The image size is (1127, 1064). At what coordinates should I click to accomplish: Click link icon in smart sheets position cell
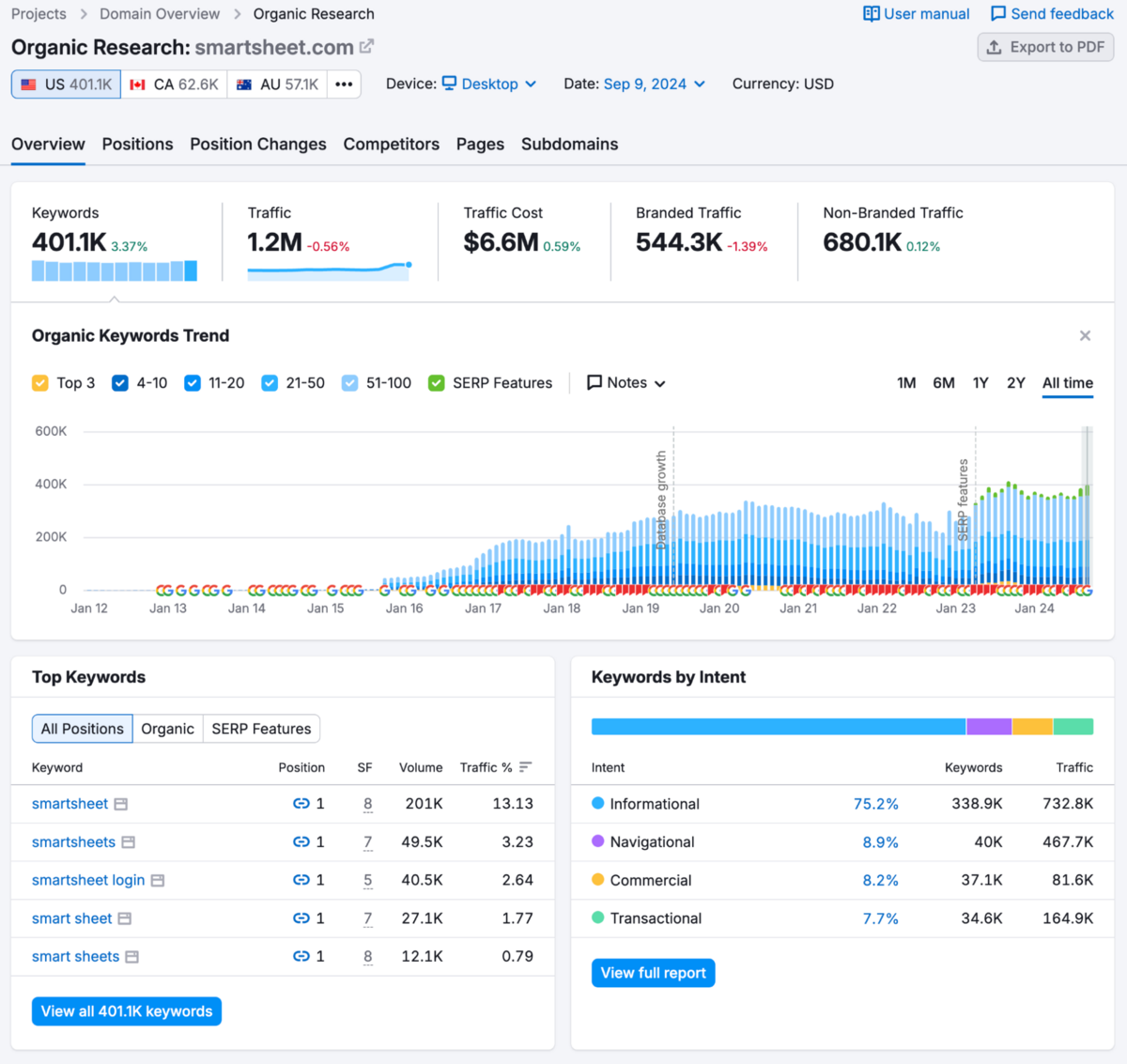coord(301,956)
